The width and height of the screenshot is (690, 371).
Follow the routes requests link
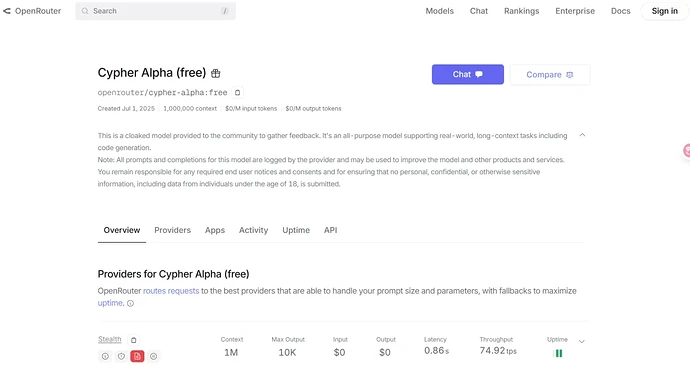click(x=171, y=291)
